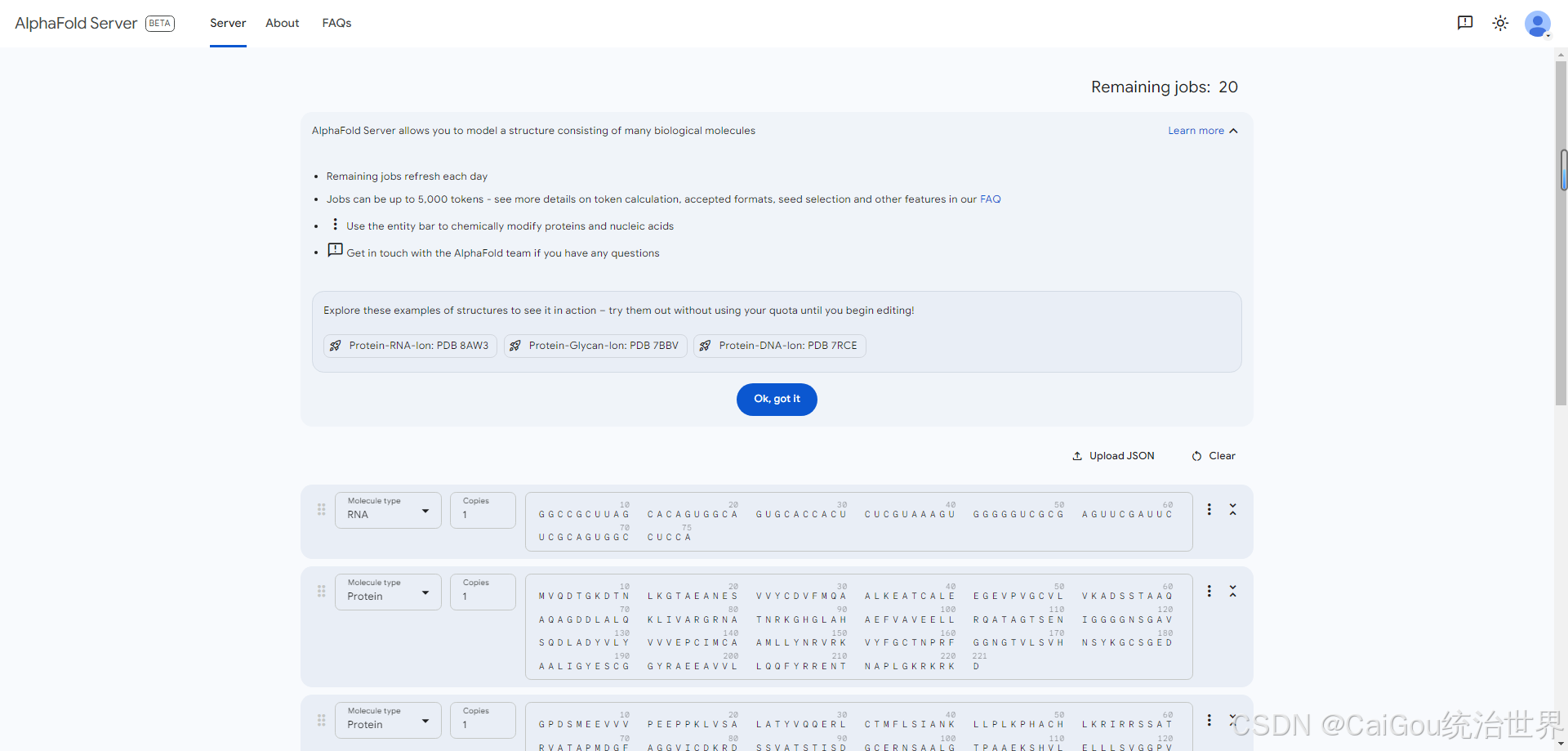Load the Protein-Glycan-Ion: PDB 7BBV example
The height and width of the screenshot is (751, 1568).
click(595, 346)
